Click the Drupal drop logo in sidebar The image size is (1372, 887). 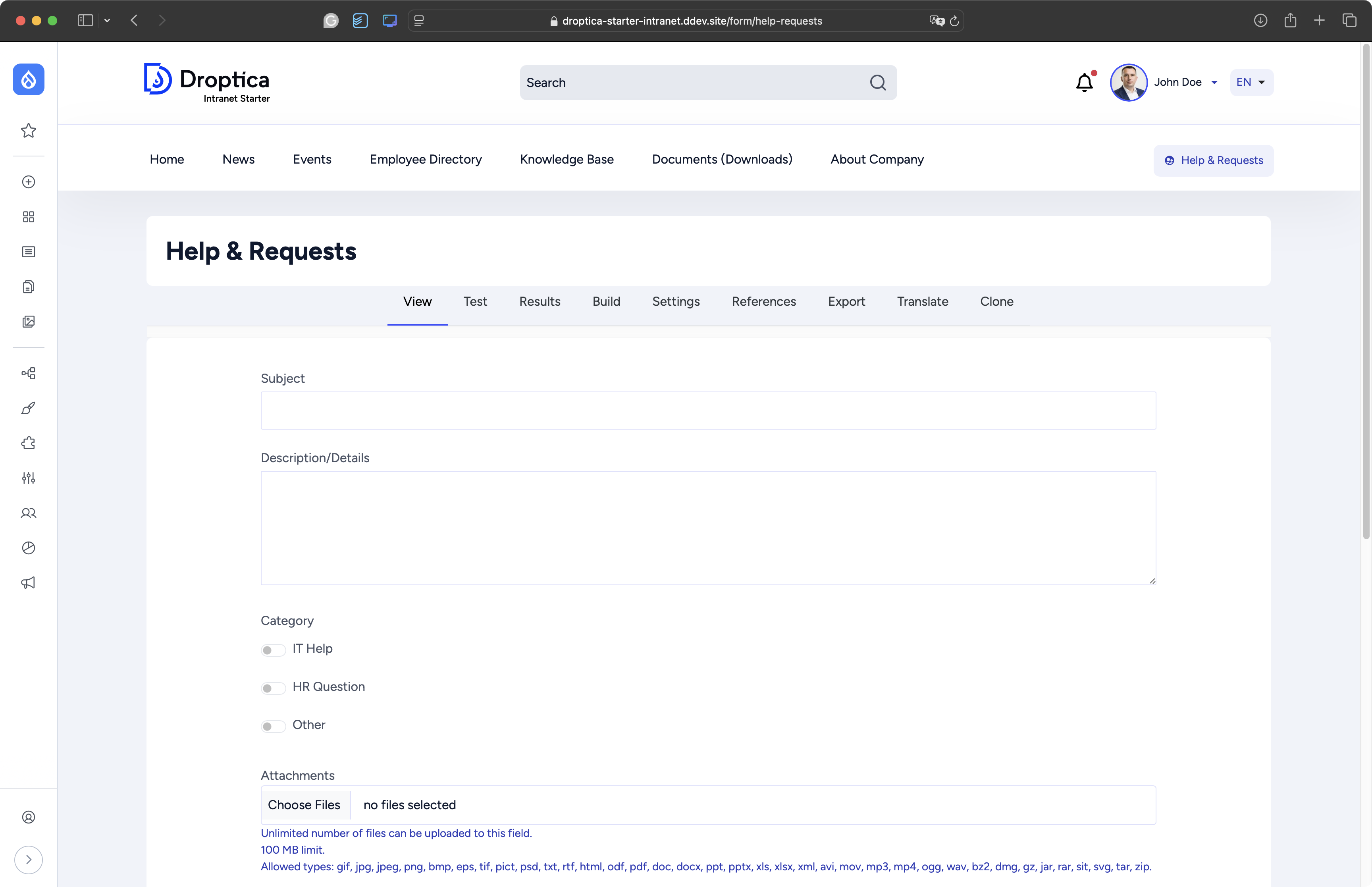click(x=28, y=79)
